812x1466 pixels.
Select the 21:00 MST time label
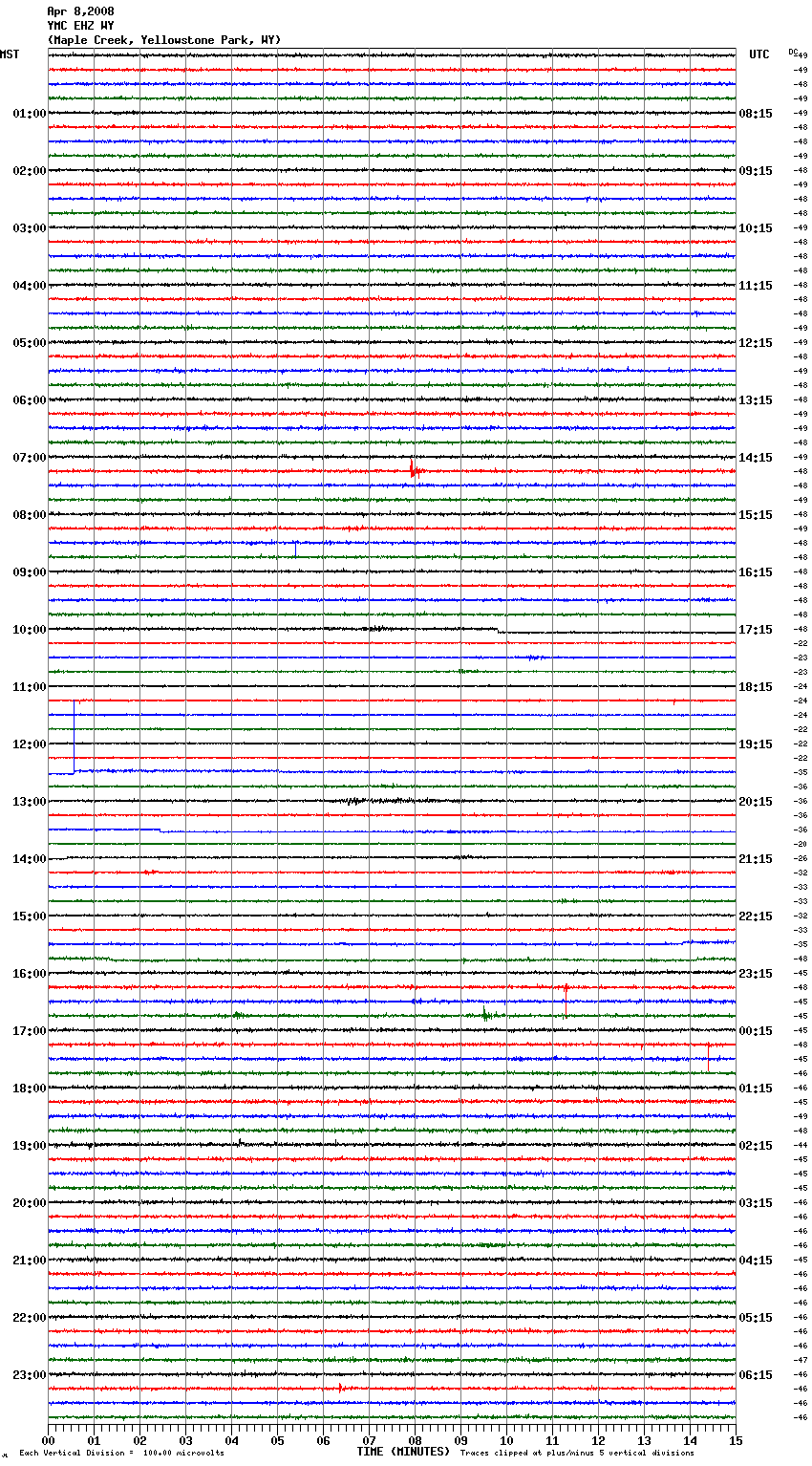[30, 1261]
